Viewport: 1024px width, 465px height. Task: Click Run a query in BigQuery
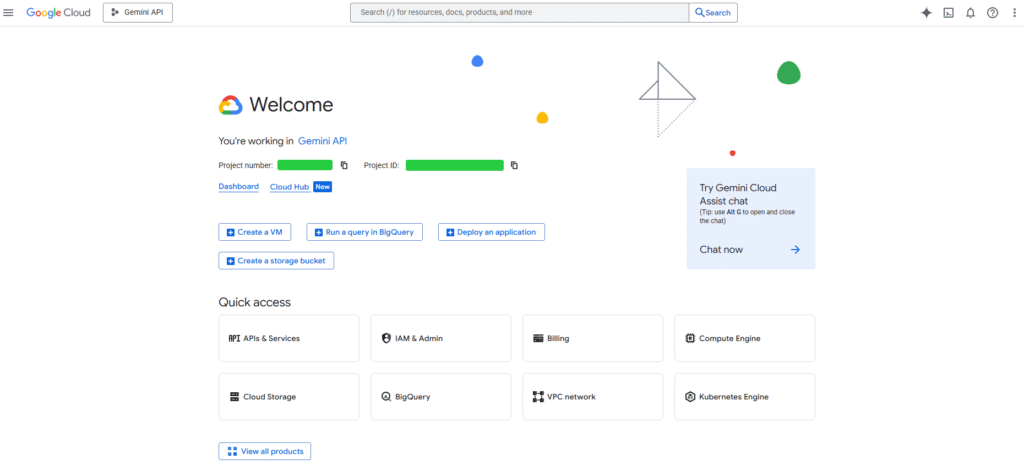[x=364, y=232]
